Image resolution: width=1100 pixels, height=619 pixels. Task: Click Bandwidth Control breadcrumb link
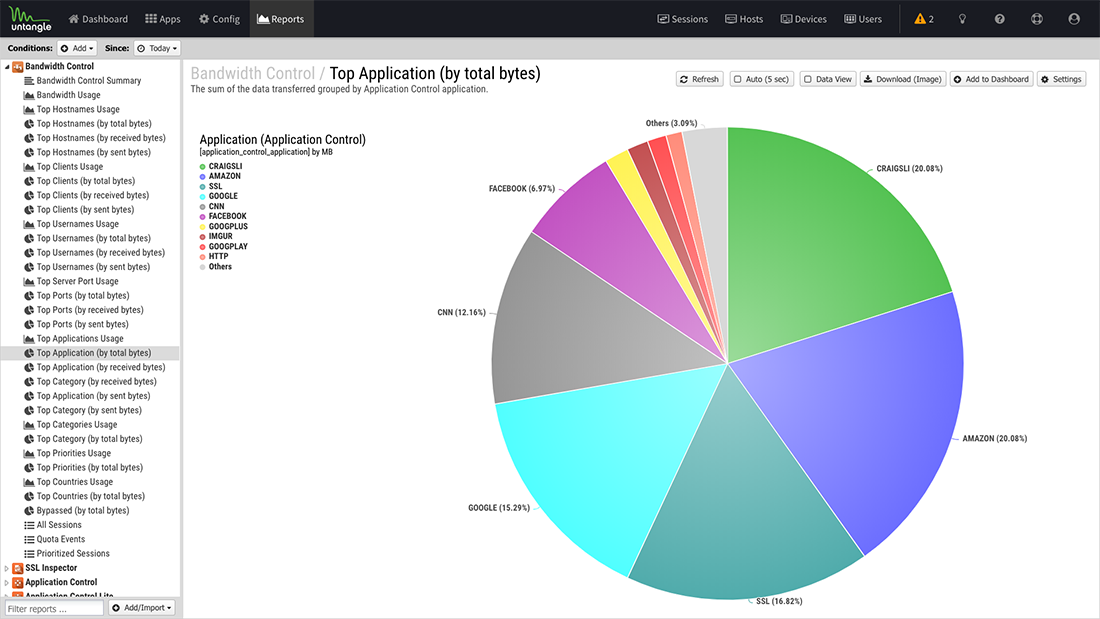point(253,74)
